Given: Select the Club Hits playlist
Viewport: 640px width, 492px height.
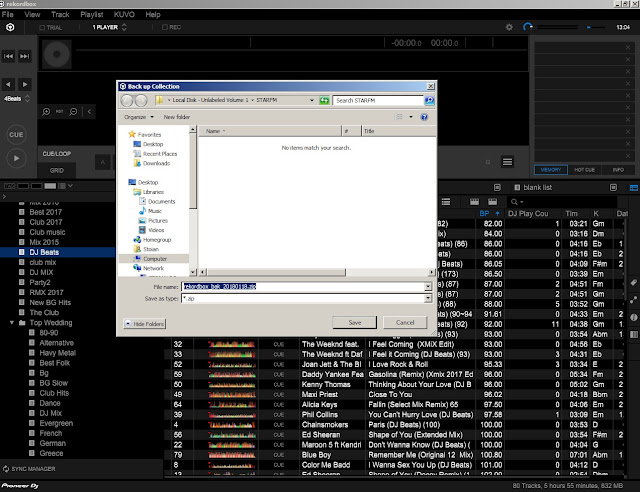Looking at the screenshot, I should click(x=54, y=393).
